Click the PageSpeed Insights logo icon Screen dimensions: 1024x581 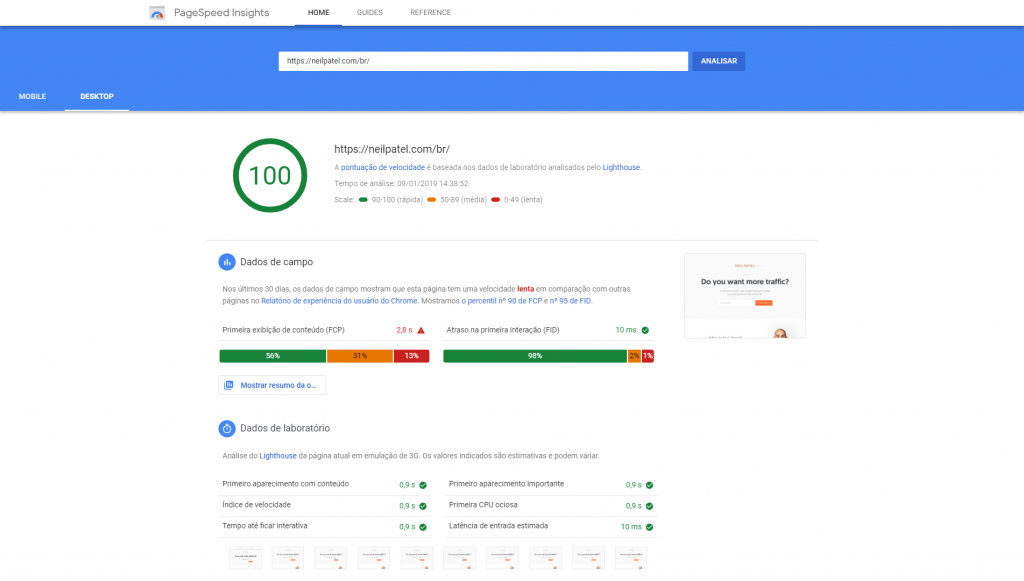coord(157,13)
